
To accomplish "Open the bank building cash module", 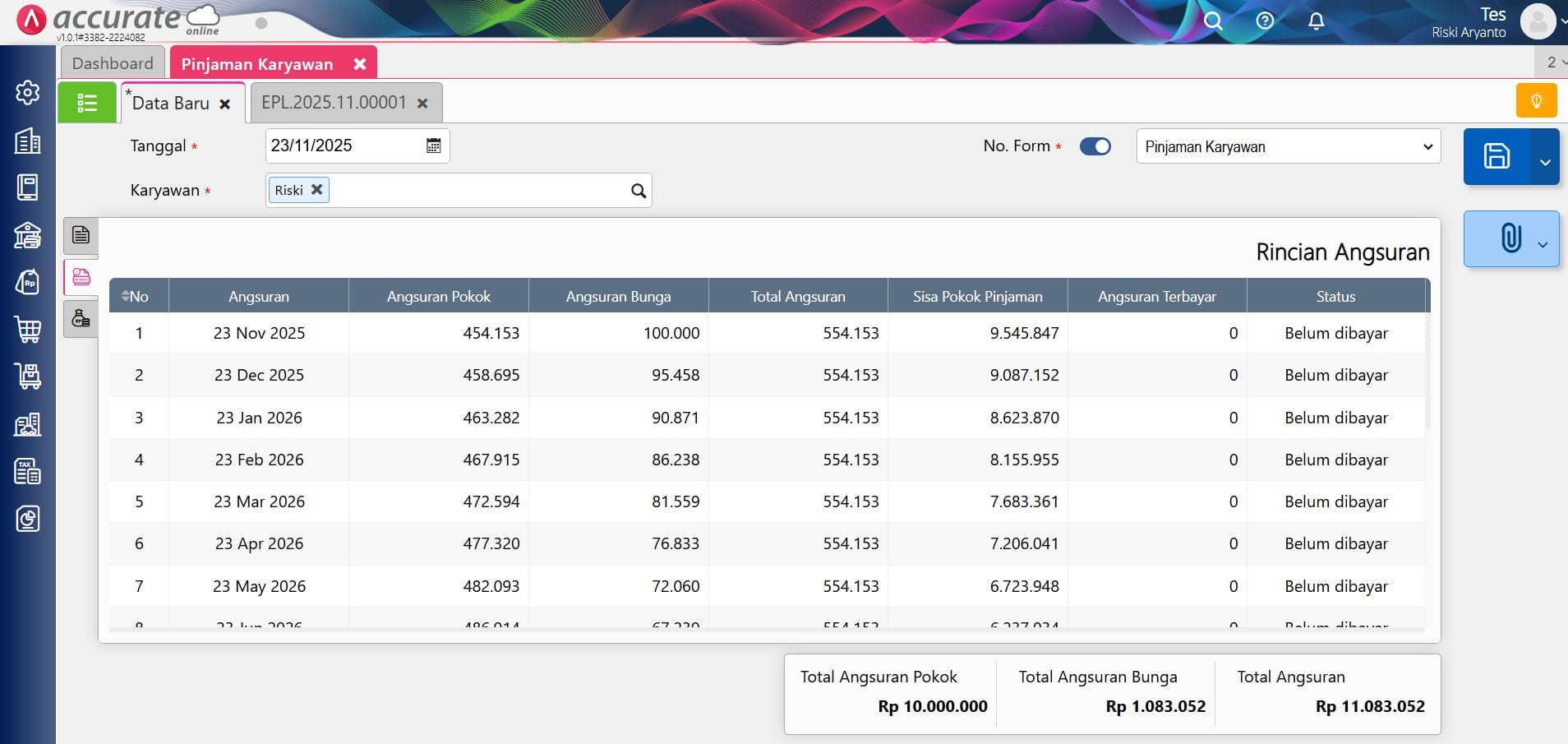I will [27, 235].
